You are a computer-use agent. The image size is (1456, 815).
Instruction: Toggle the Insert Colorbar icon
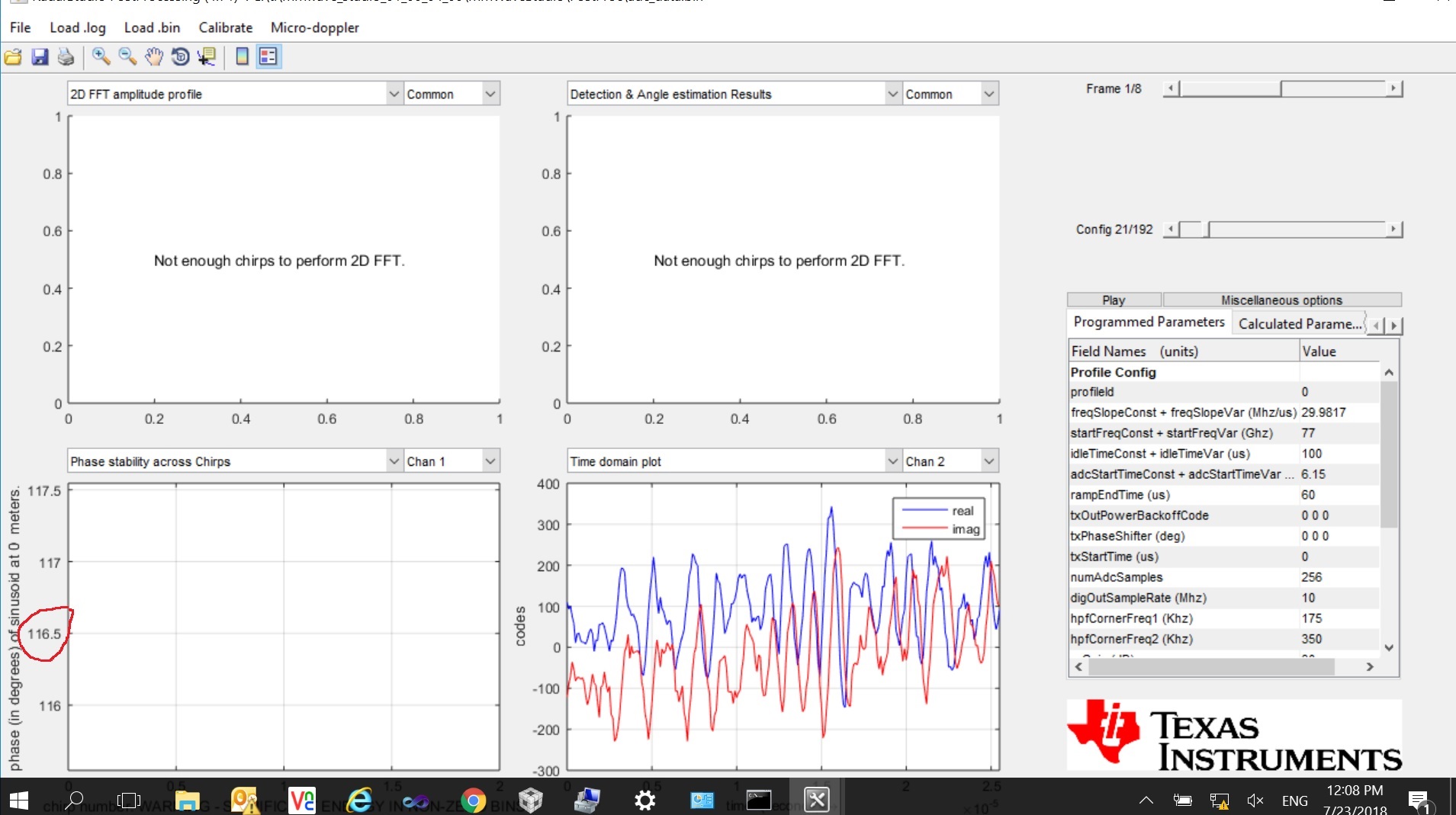point(242,56)
